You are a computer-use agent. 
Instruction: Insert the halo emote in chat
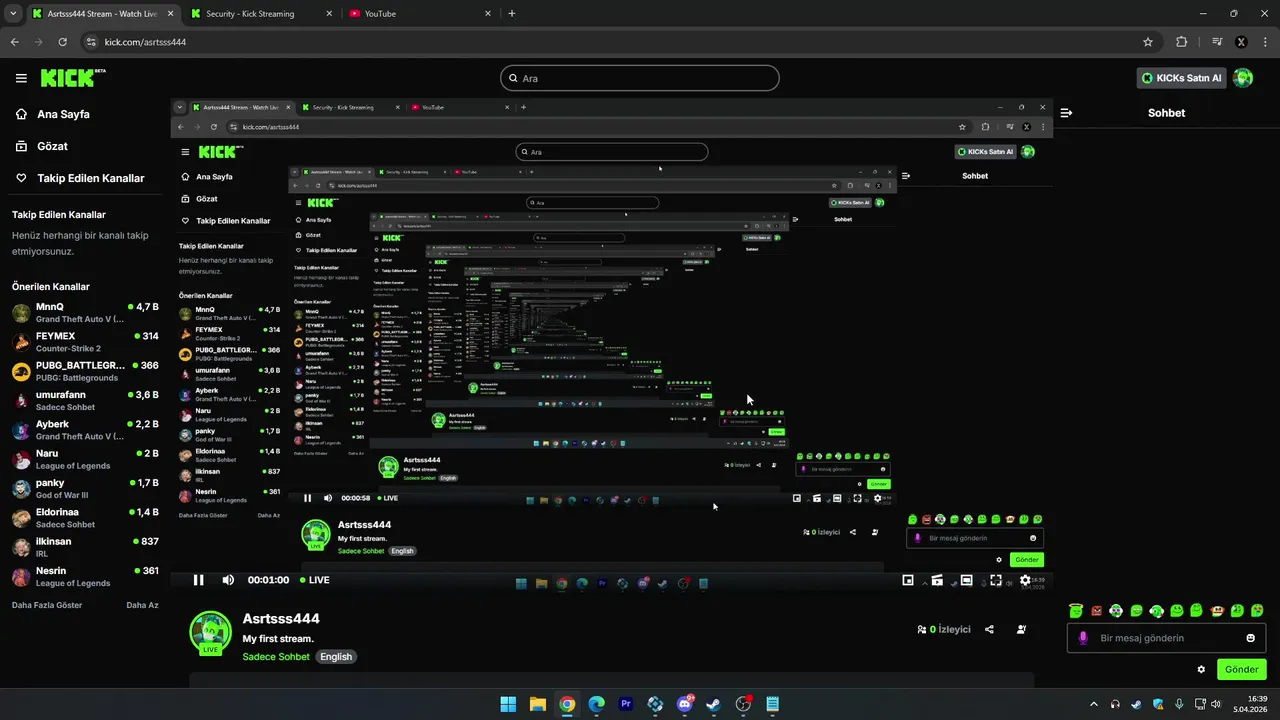[x=1075, y=610]
